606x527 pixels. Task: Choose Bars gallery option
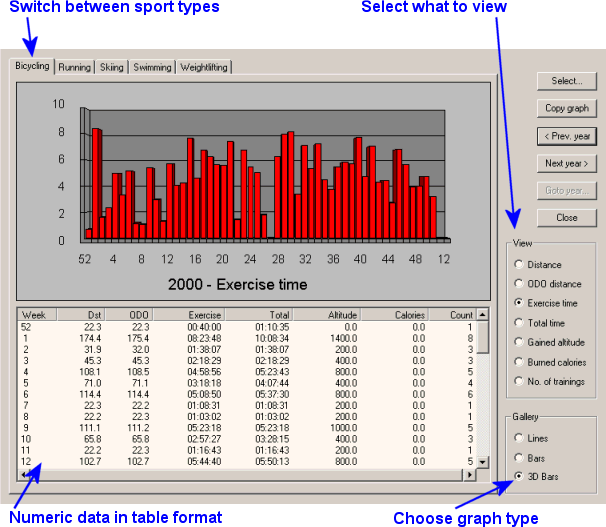(x=518, y=457)
